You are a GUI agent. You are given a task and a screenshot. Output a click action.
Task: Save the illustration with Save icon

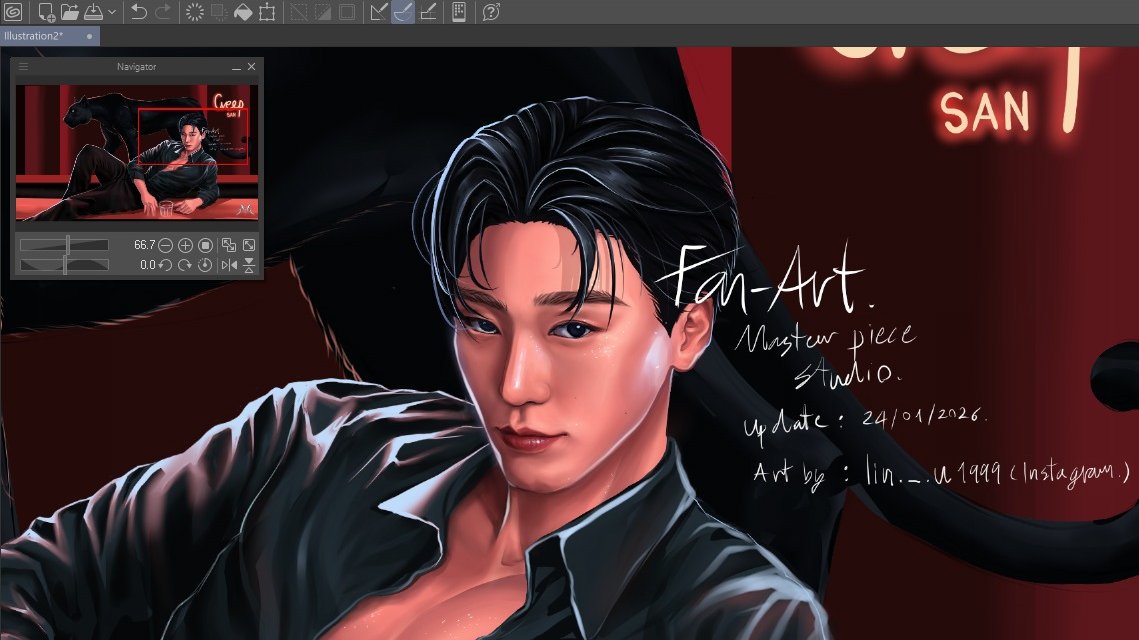point(93,12)
